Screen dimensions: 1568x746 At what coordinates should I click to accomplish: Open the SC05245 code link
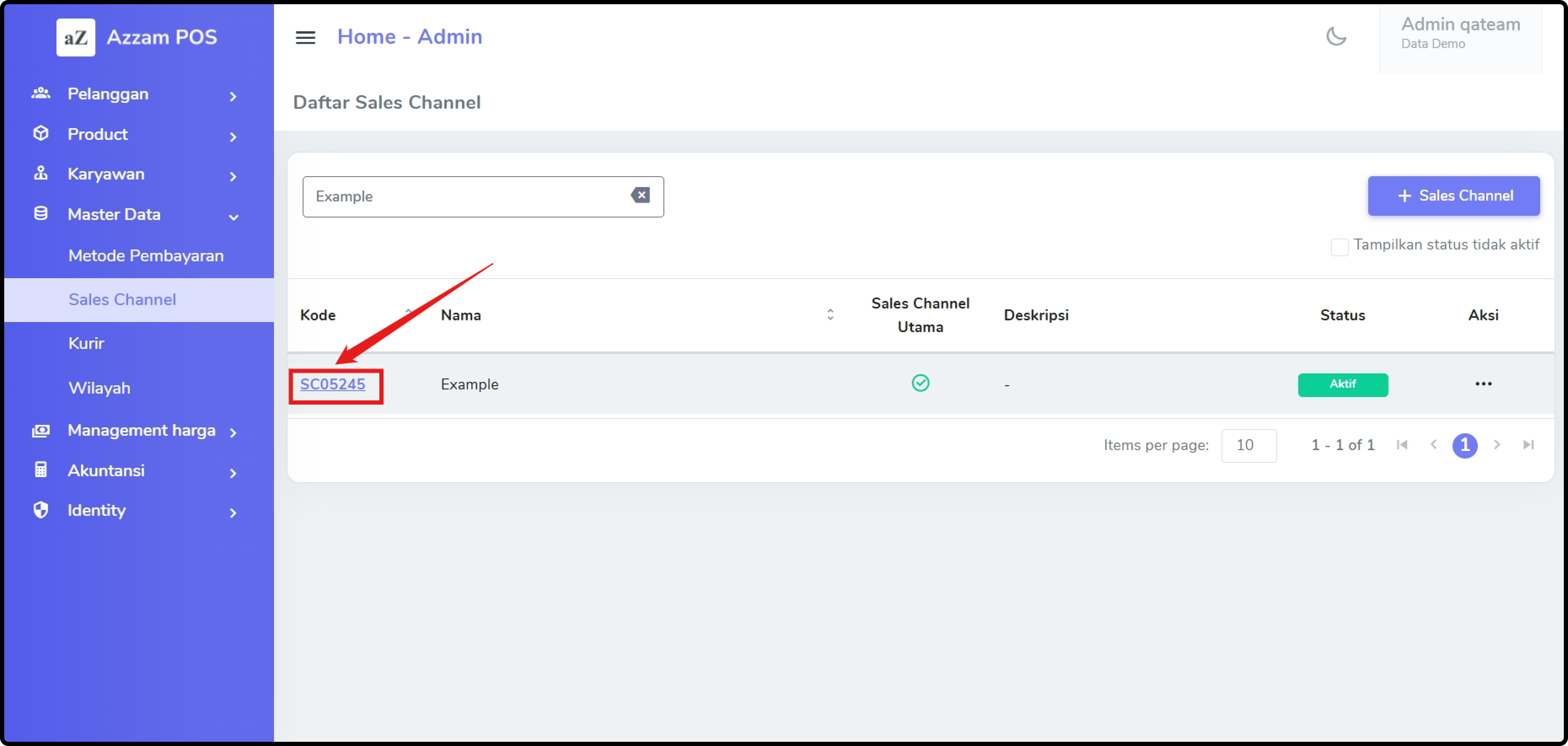click(x=332, y=384)
